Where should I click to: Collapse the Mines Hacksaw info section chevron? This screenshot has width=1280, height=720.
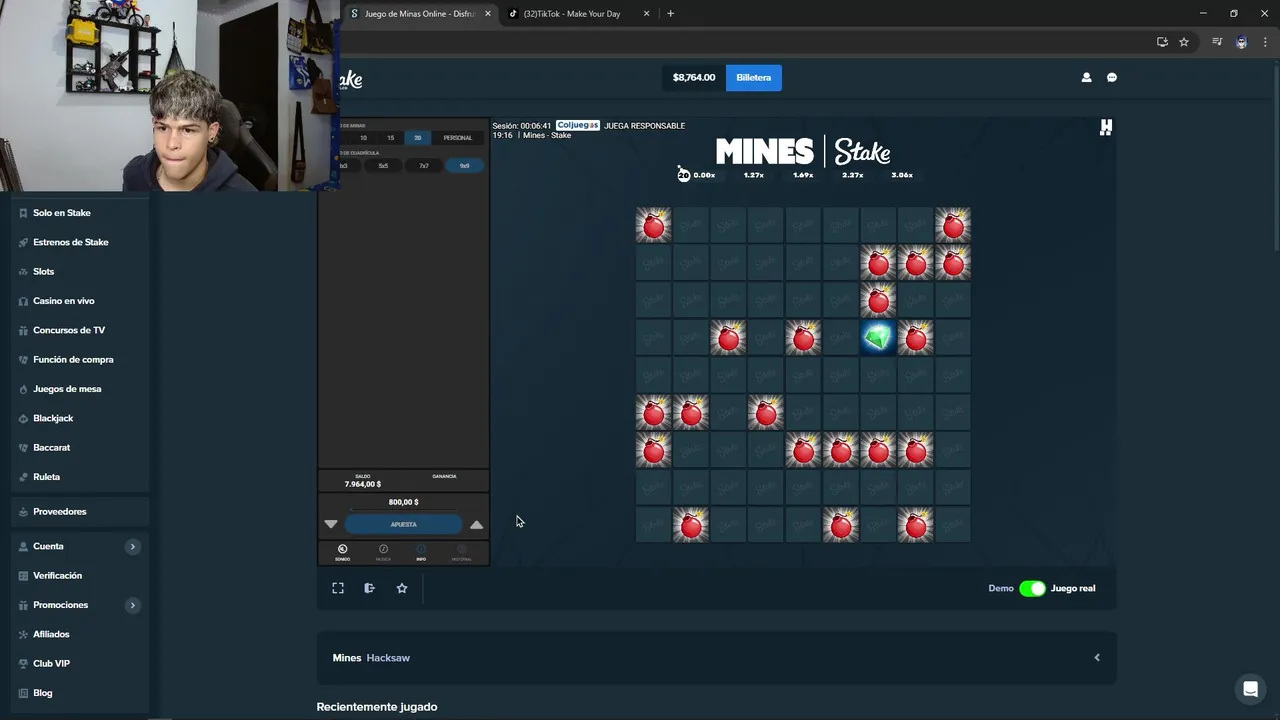point(1097,657)
